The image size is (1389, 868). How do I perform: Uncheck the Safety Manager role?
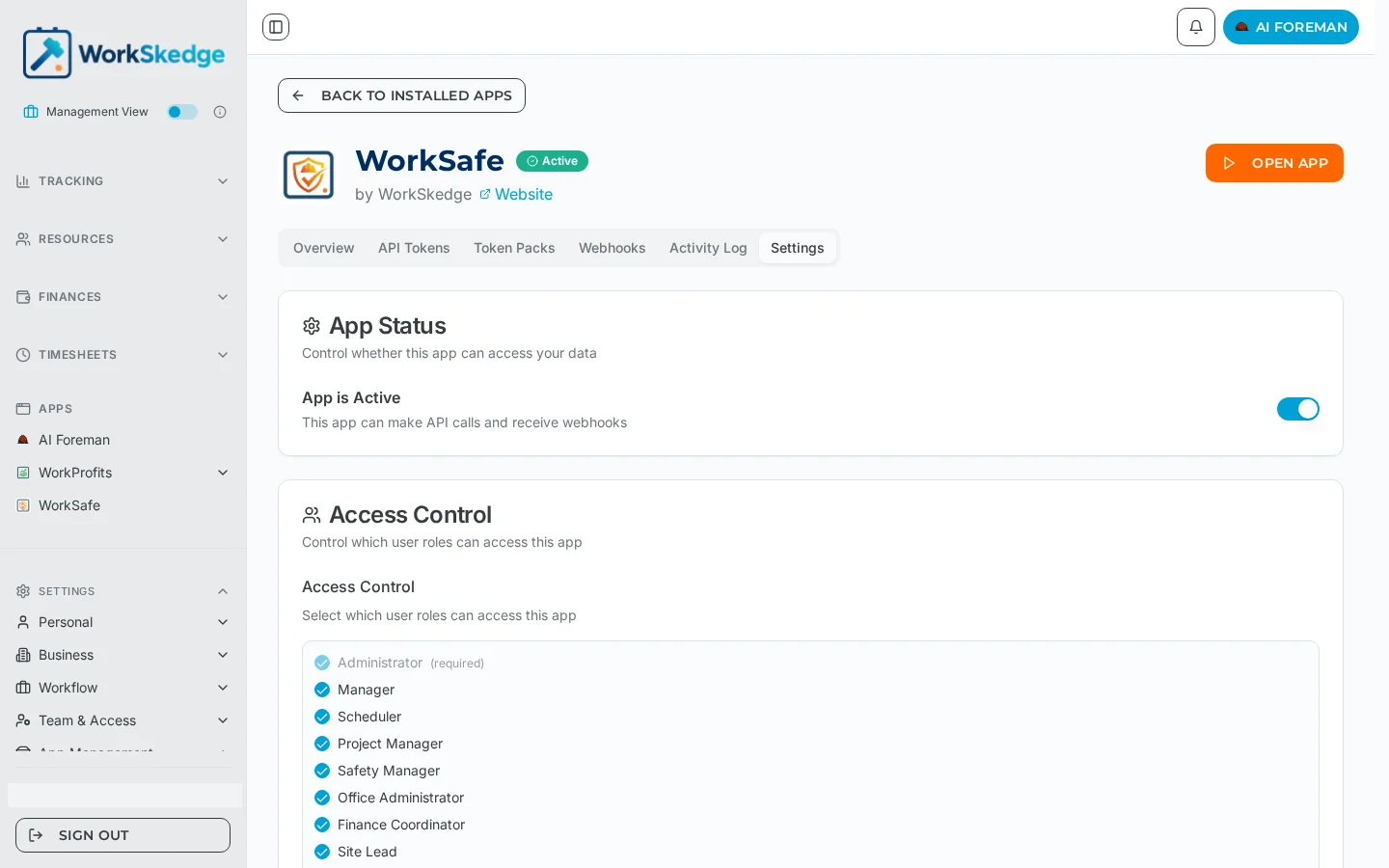coord(322,771)
